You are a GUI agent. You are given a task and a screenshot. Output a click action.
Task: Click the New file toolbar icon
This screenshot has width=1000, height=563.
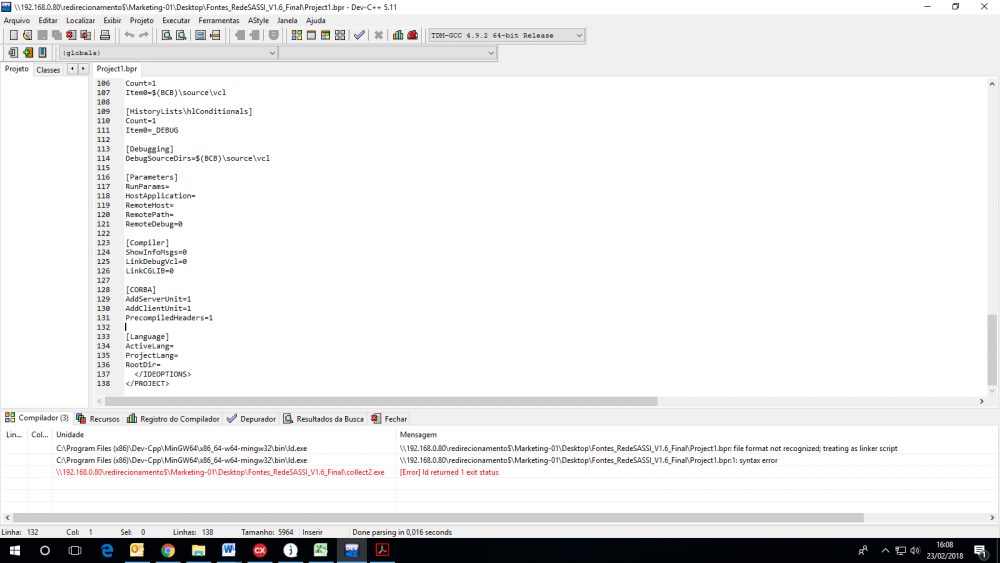[13, 35]
